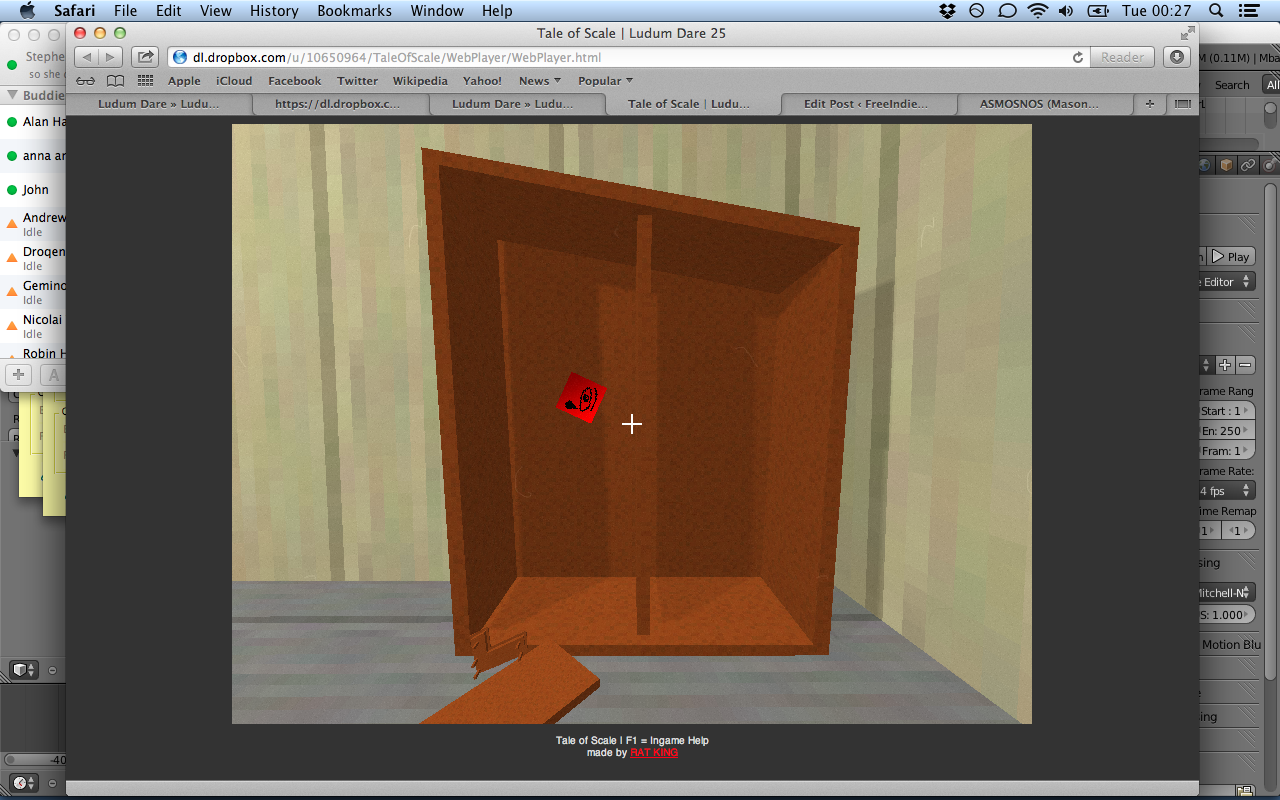Open the Reading List glasses icon
1280x800 pixels.
86,81
